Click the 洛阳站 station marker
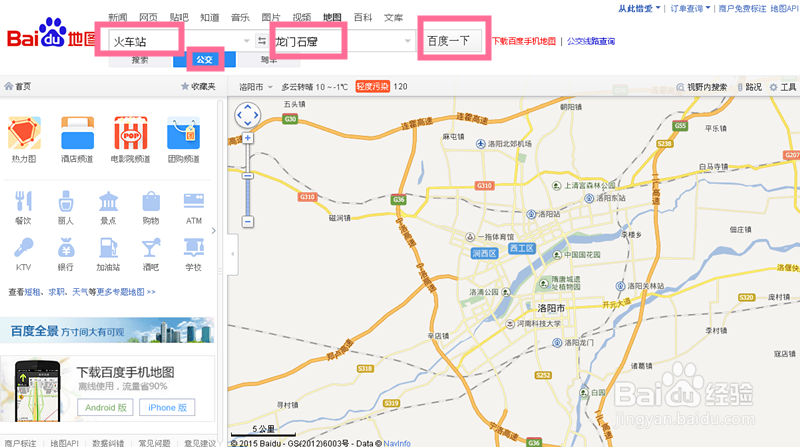800x447 pixels. [x=531, y=214]
